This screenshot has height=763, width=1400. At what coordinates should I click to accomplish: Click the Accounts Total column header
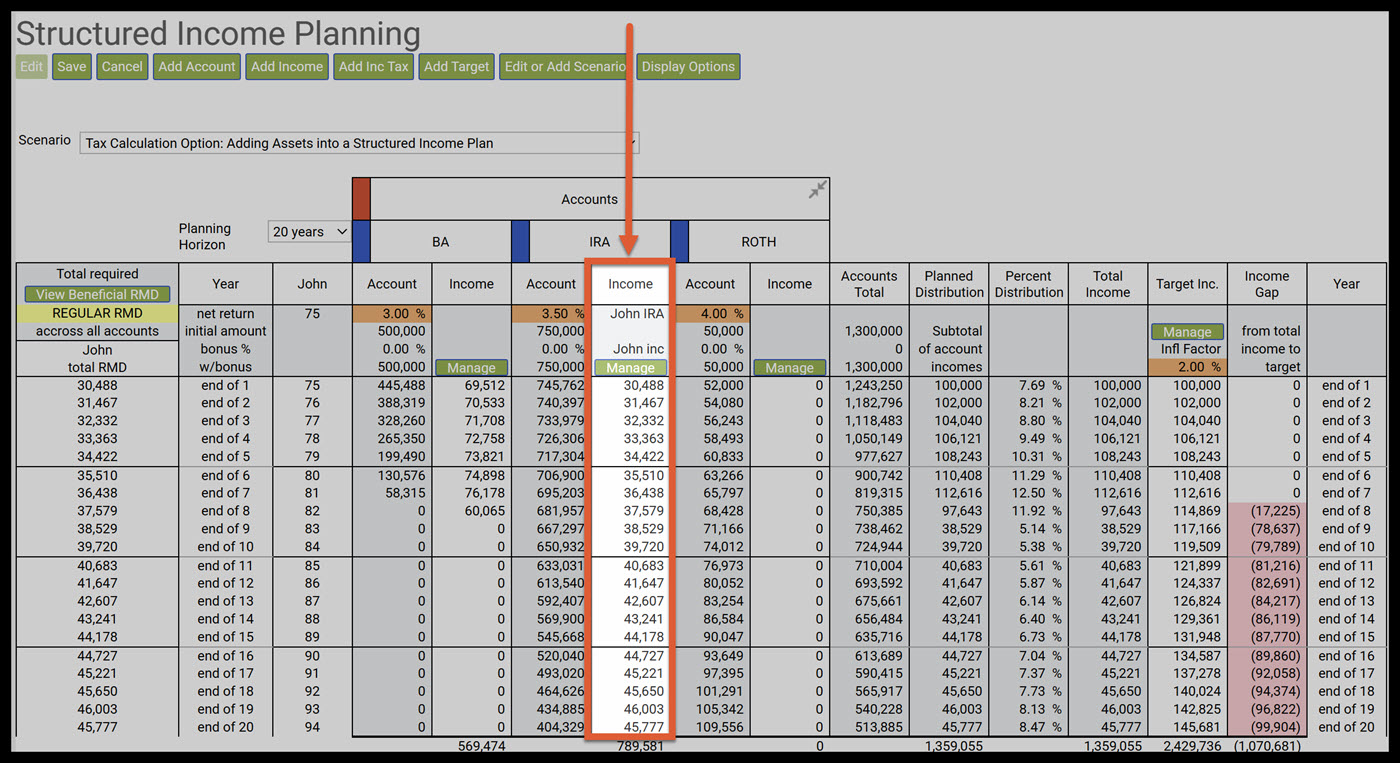(x=869, y=284)
